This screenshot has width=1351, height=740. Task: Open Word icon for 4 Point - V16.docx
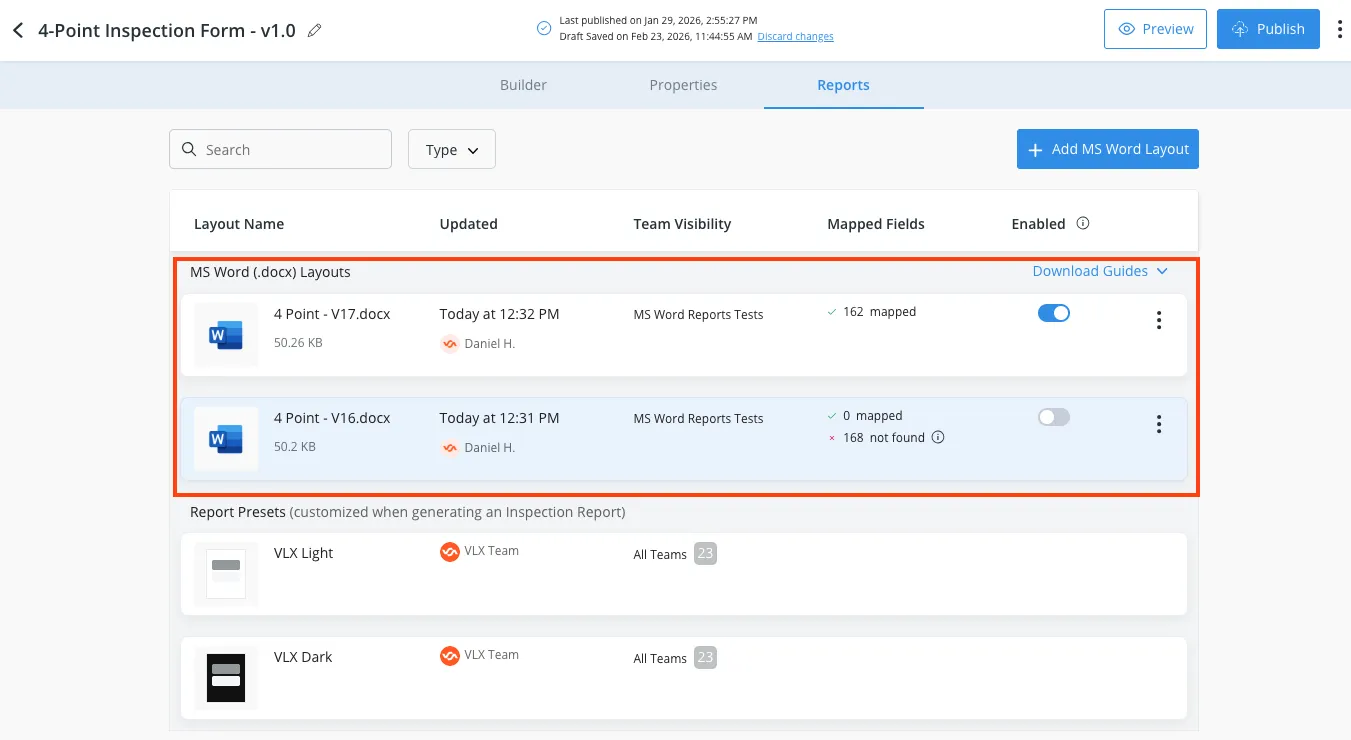point(226,439)
